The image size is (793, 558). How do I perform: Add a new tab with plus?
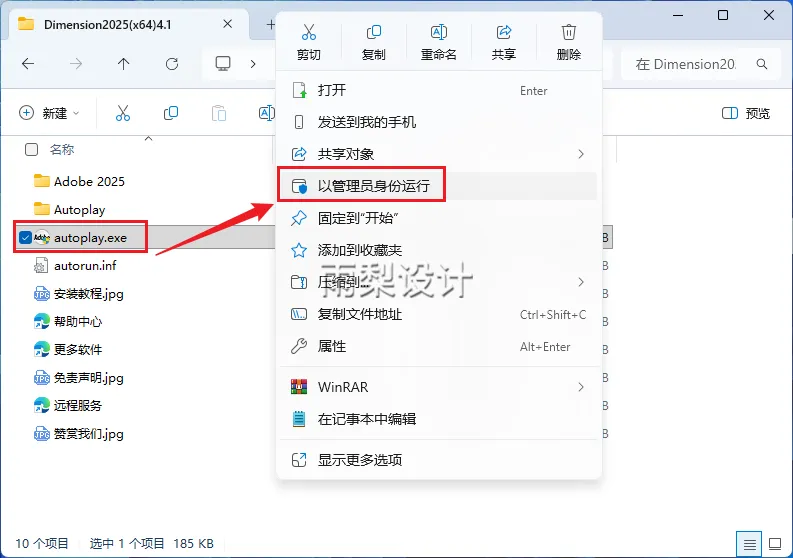[x=271, y=24]
